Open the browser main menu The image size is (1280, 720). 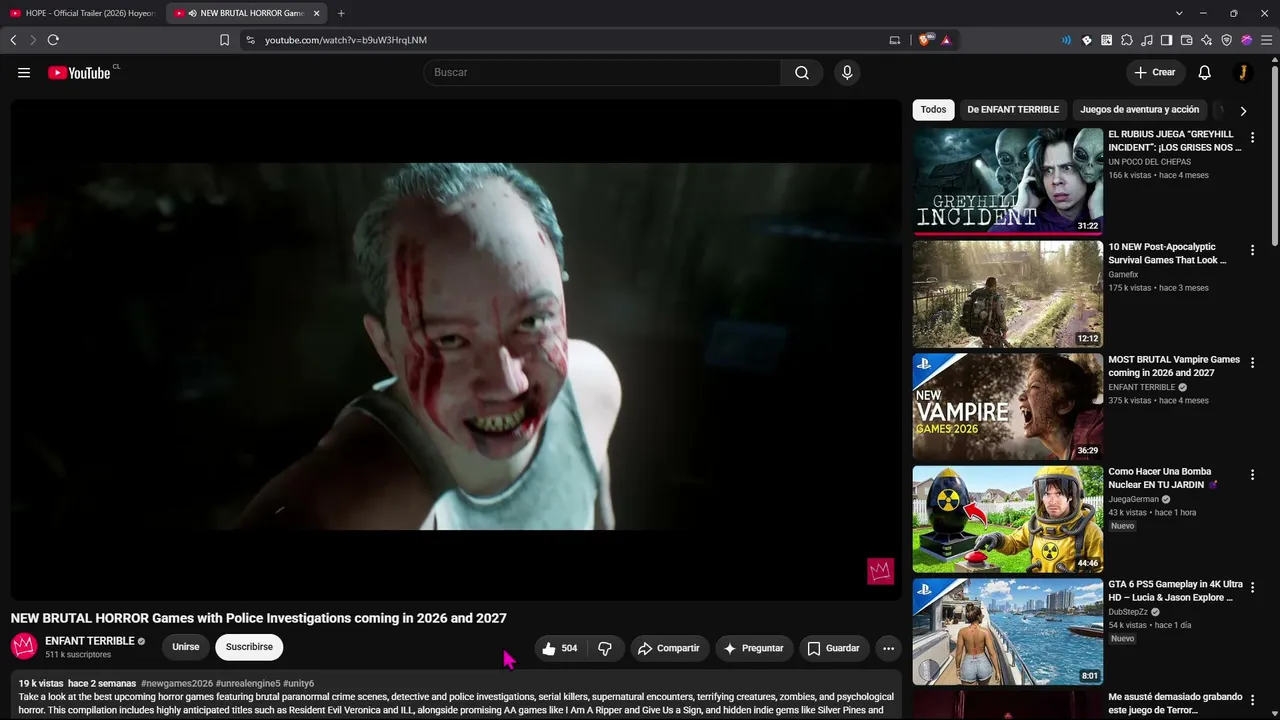click(x=1266, y=40)
